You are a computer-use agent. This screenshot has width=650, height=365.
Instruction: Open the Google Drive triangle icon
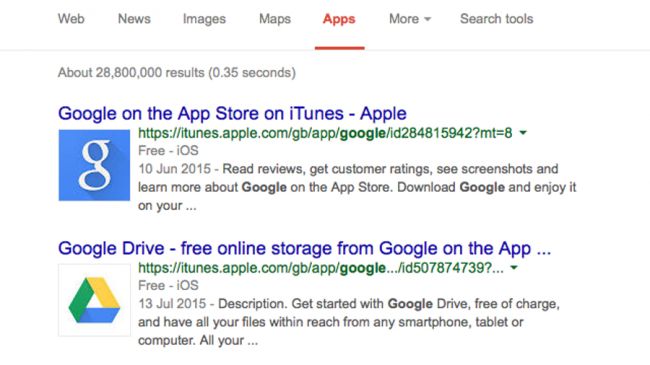point(95,300)
